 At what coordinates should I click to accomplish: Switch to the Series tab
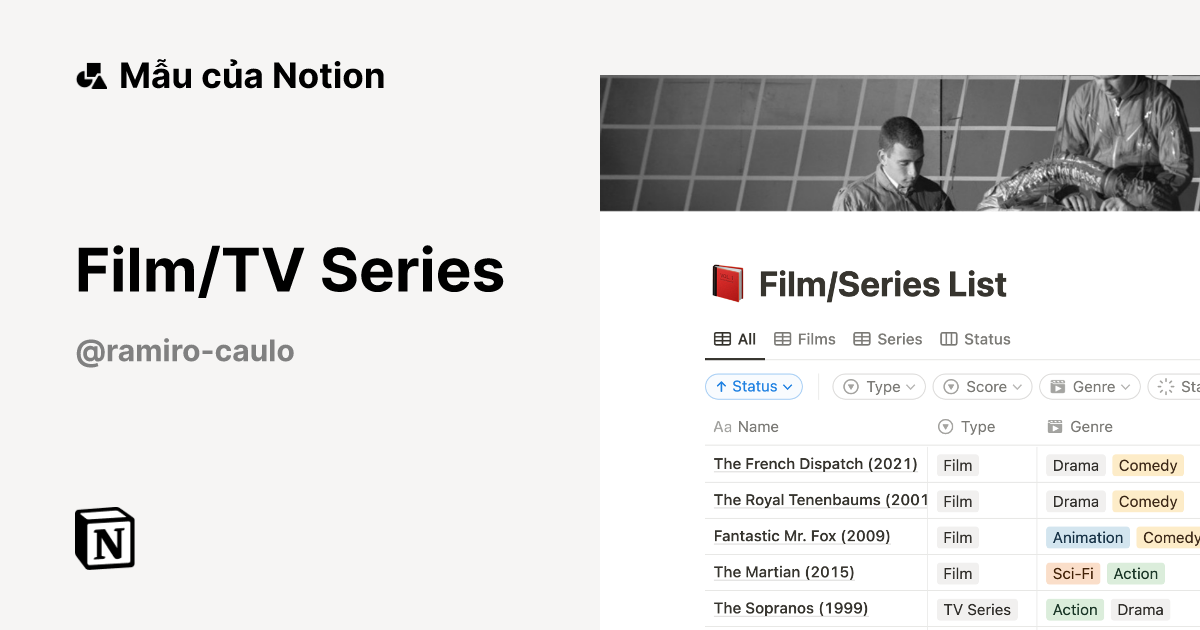click(898, 338)
